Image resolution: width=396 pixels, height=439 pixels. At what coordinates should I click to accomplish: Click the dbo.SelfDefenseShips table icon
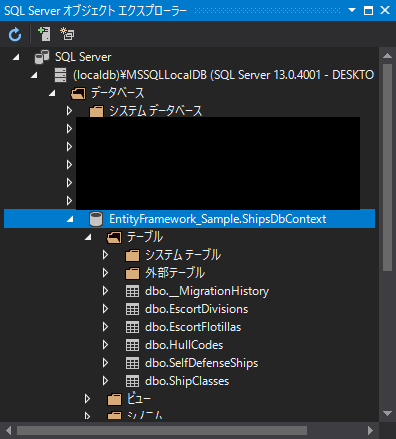[132, 363]
